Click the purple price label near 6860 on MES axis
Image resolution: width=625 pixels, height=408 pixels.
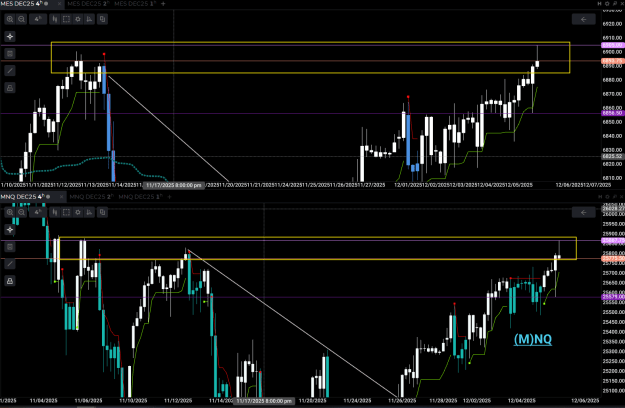tap(612, 113)
